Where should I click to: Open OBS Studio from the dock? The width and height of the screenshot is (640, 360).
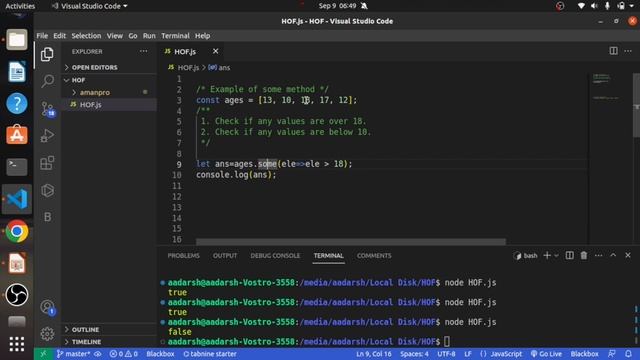17,295
